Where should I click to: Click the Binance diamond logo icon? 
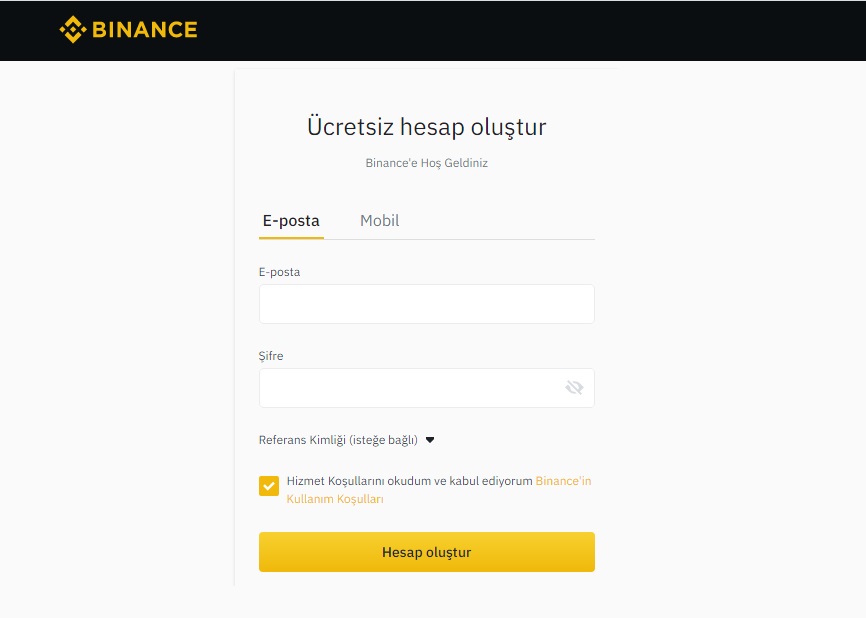[73, 30]
